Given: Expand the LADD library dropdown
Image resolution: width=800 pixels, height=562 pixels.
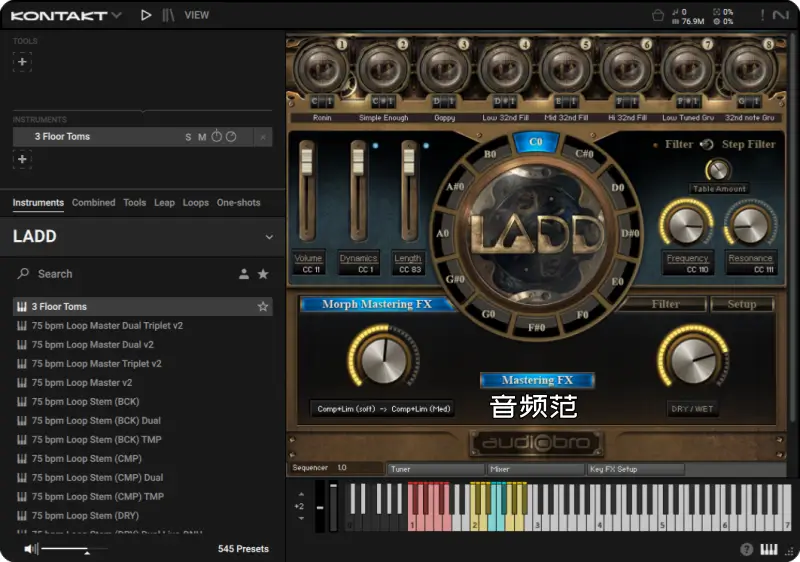Looking at the screenshot, I should tap(268, 237).
